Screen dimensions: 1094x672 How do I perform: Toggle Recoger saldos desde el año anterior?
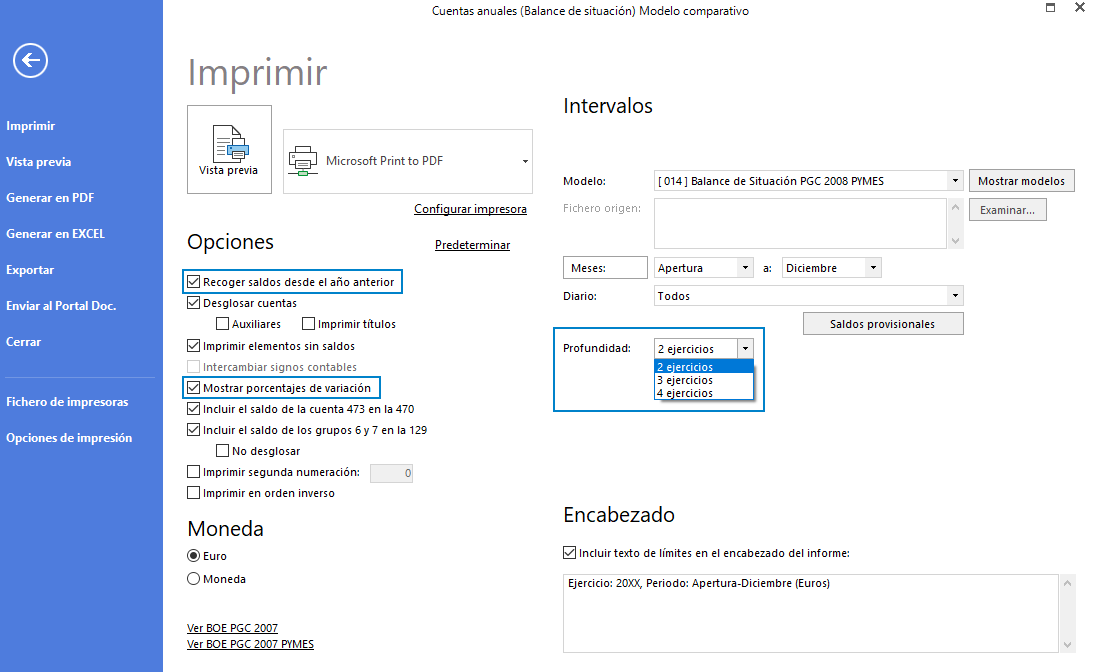[x=194, y=282]
